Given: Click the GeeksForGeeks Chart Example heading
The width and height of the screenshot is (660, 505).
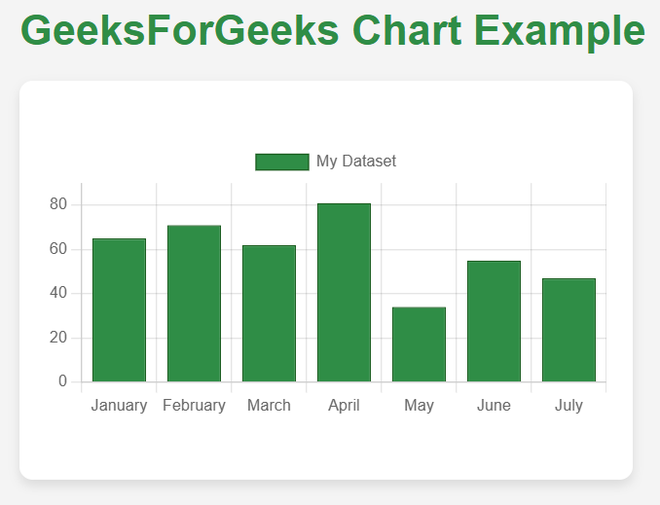Looking at the screenshot, I should point(333,31).
